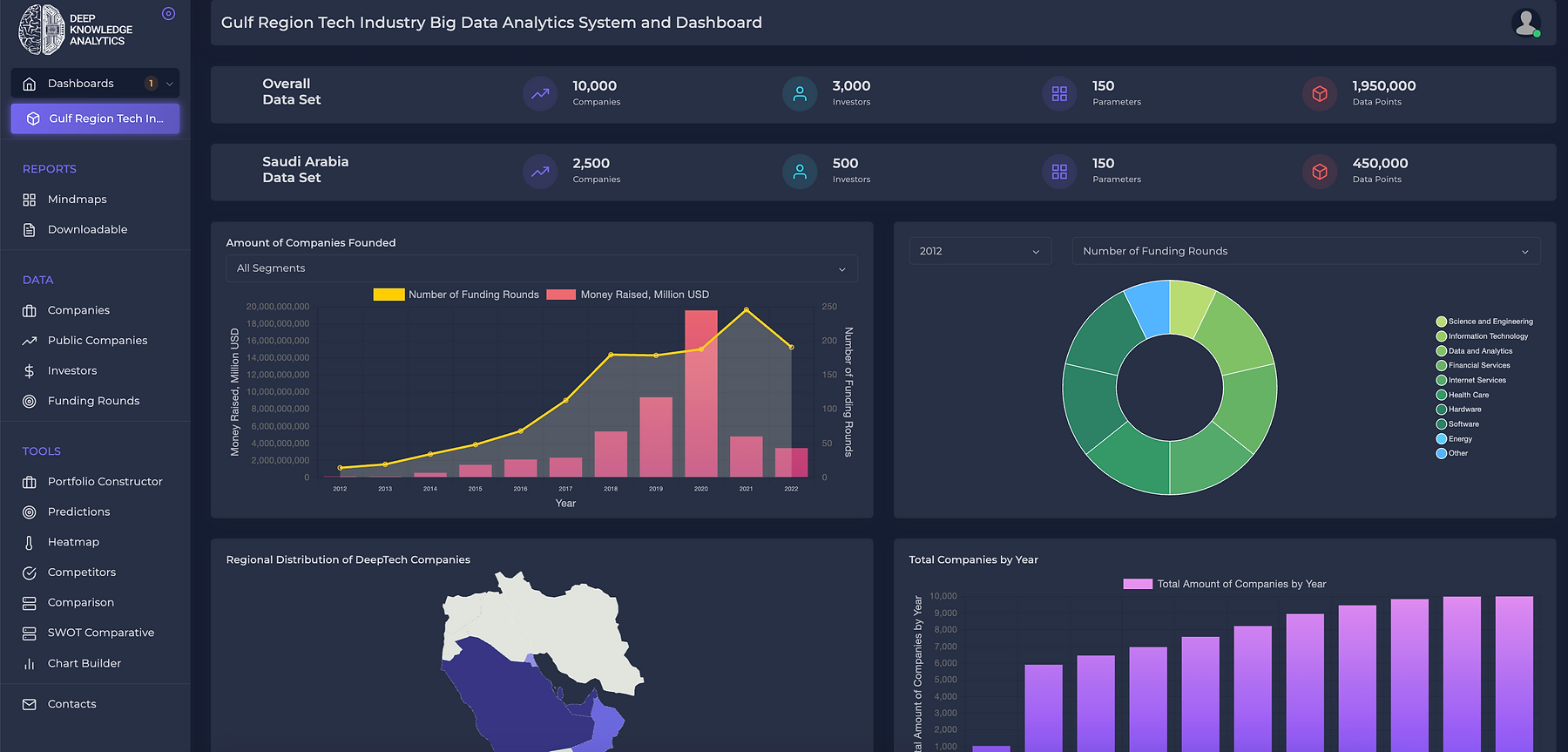The width and height of the screenshot is (1568, 752).
Task: Click Overall Data Set data points cube icon
Action: tap(1320, 93)
